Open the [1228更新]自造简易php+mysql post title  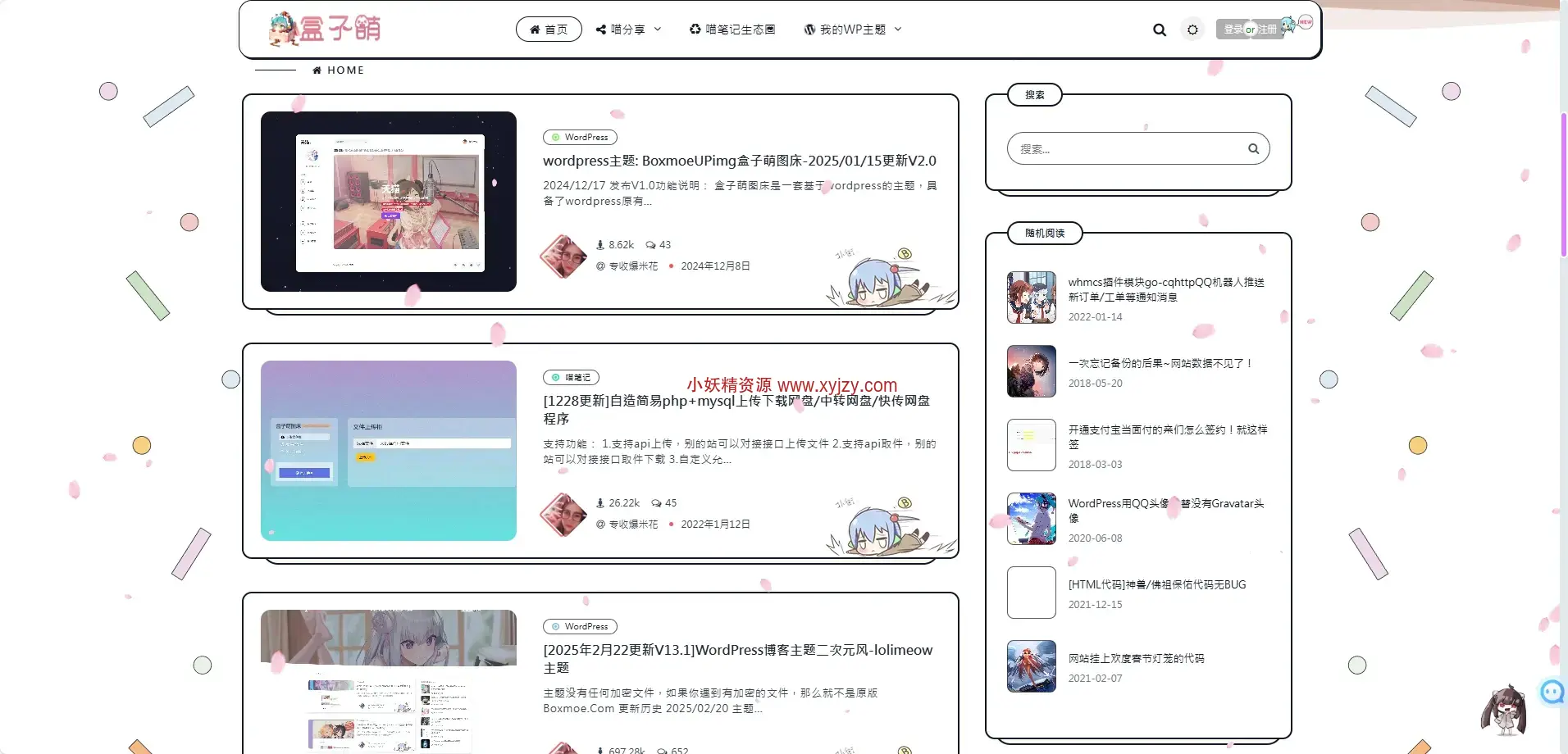(x=736, y=410)
